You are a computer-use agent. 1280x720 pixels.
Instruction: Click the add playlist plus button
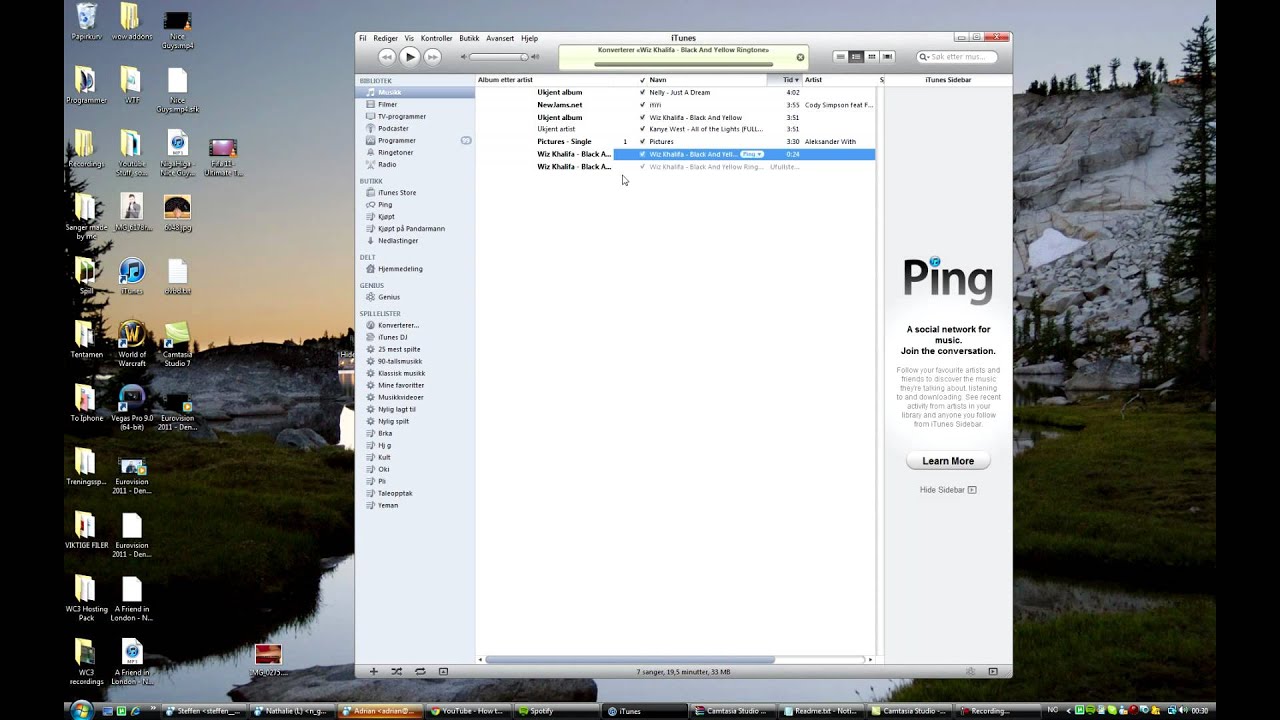pyautogui.click(x=373, y=671)
